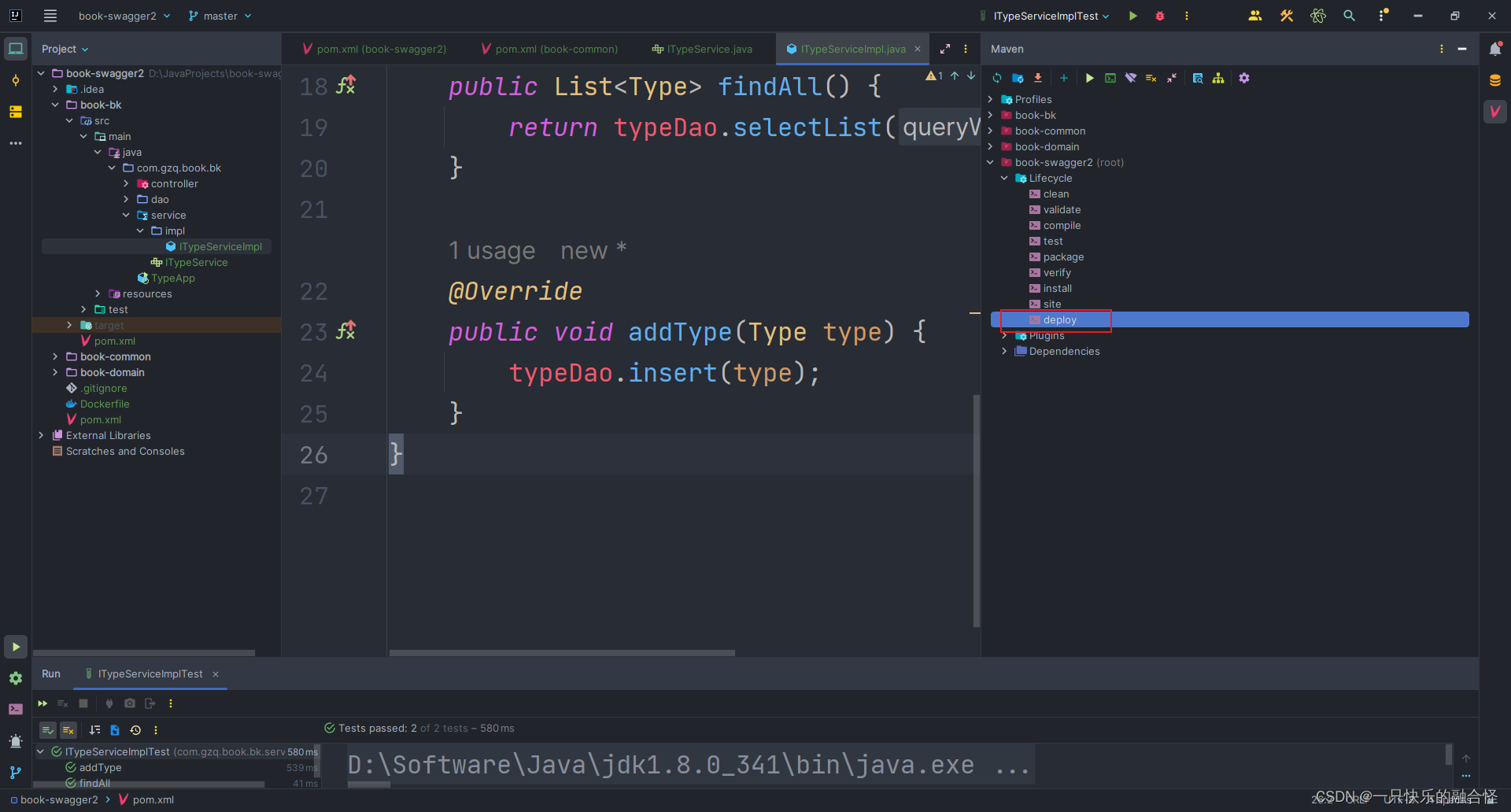Open Search Everywhere magnifier icon

pyautogui.click(x=1350, y=16)
